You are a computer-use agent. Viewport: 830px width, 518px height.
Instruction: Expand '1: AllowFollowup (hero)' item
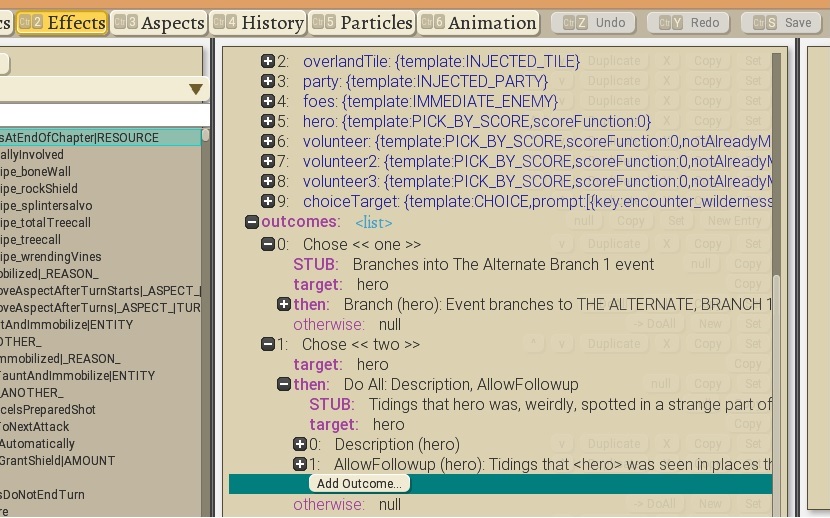tap(300, 464)
